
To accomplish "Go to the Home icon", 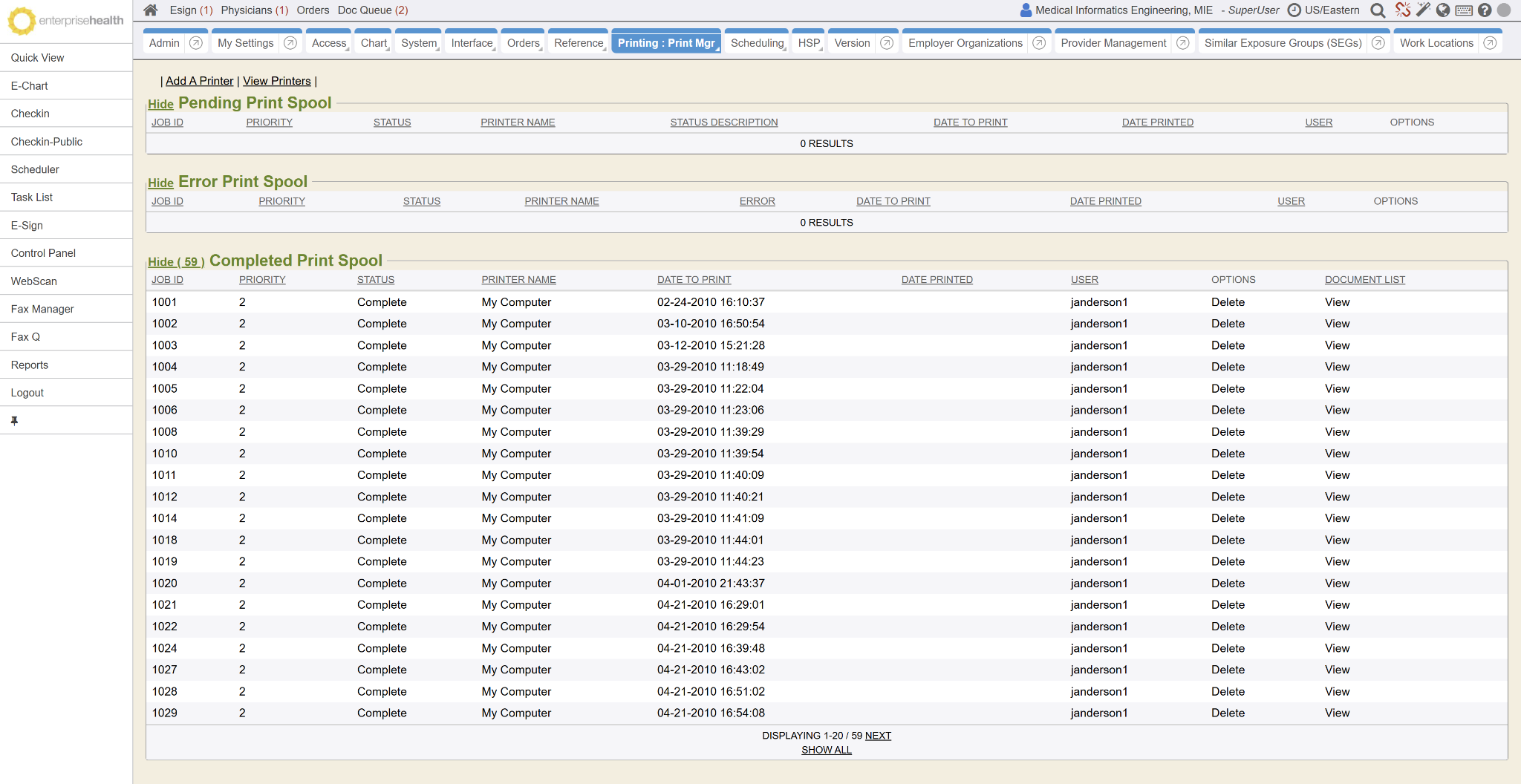I will (x=151, y=10).
